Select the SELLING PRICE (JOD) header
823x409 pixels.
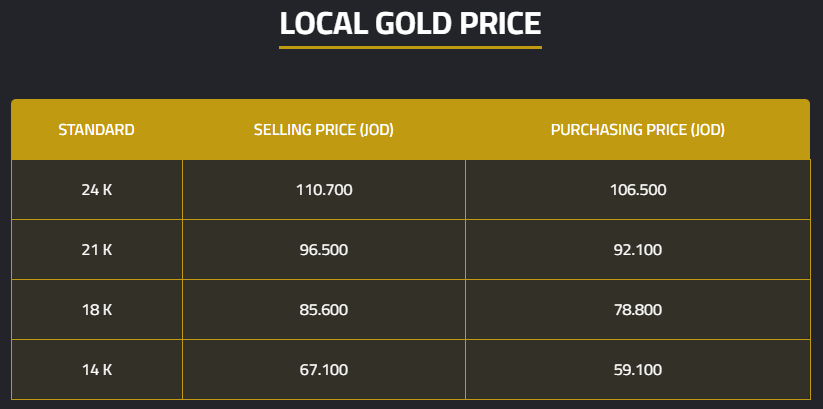click(323, 130)
